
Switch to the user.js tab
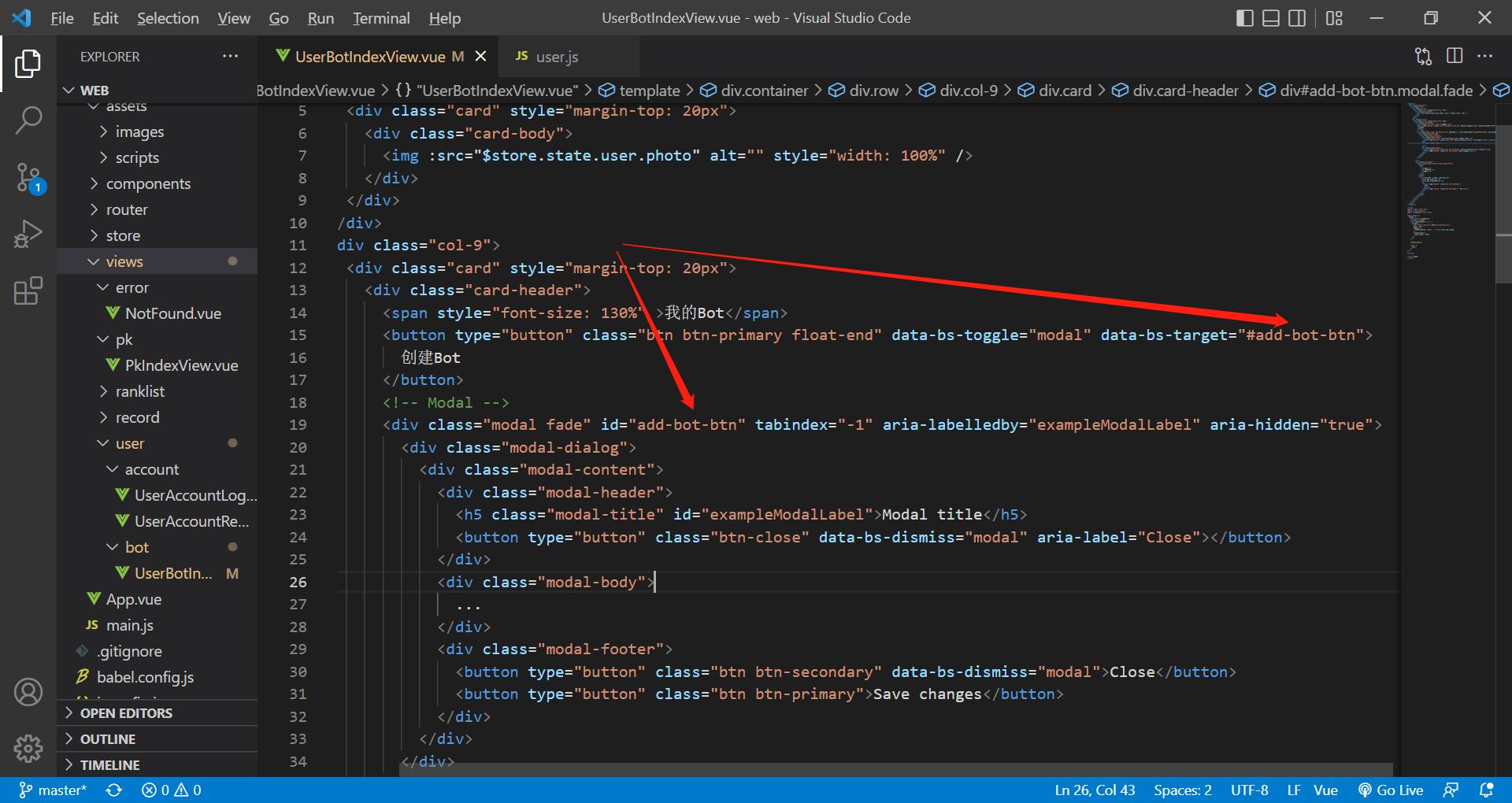click(x=556, y=57)
